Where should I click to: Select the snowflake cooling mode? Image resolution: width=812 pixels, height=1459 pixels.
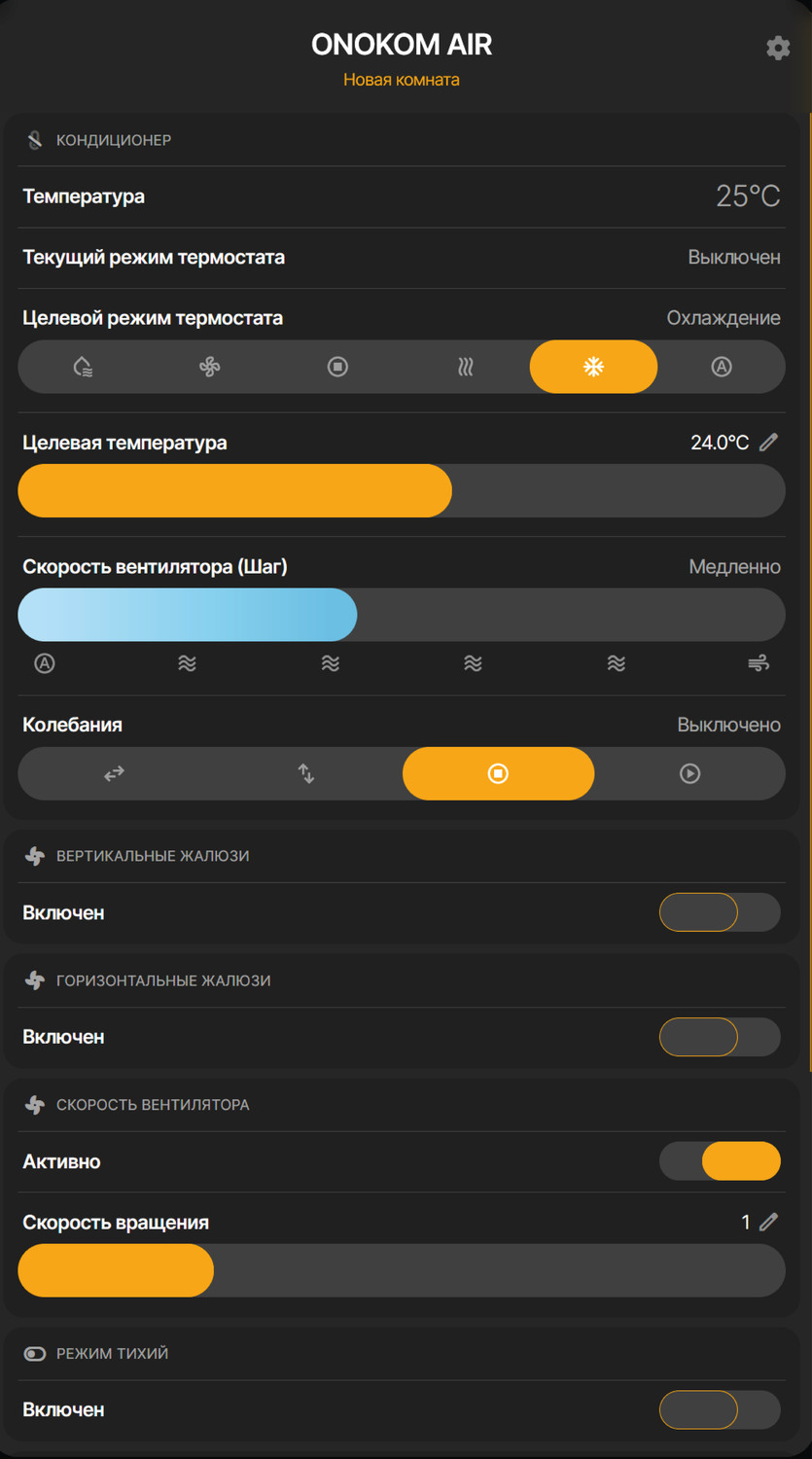[593, 367]
